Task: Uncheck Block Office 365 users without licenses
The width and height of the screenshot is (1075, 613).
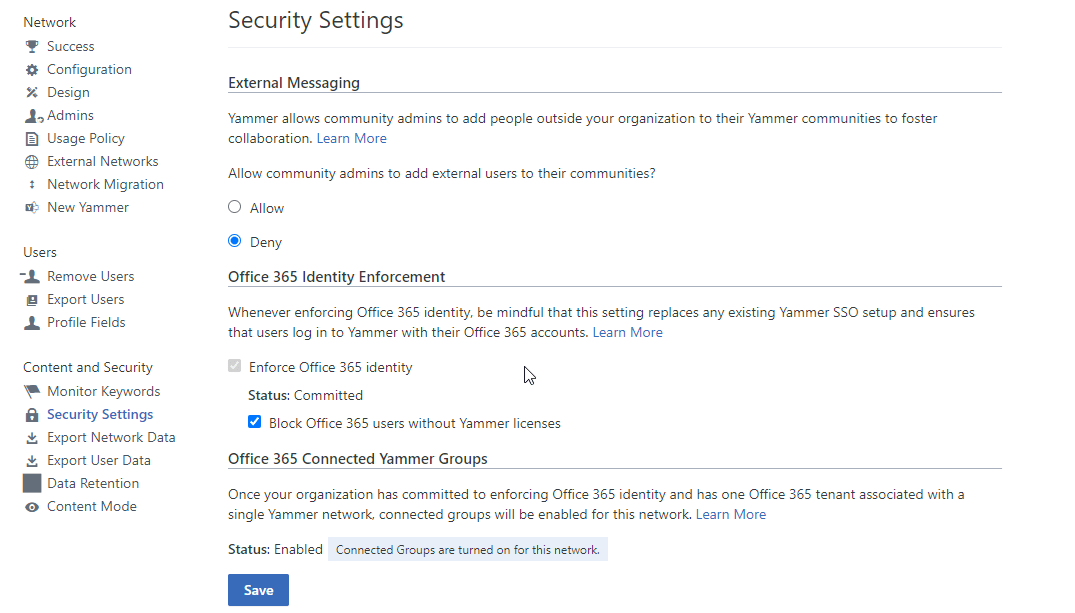Action: click(255, 422)
